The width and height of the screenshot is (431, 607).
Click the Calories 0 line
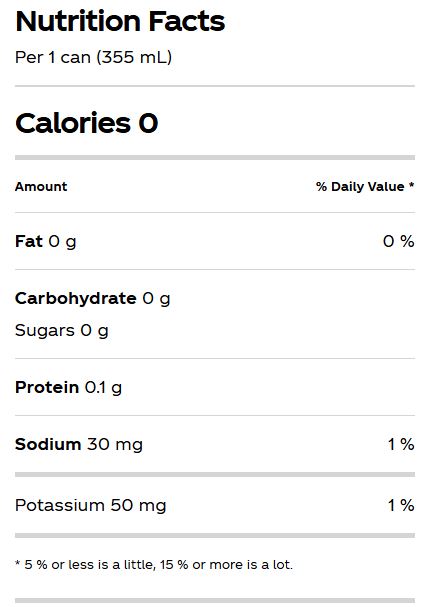(x=87, y=123)
